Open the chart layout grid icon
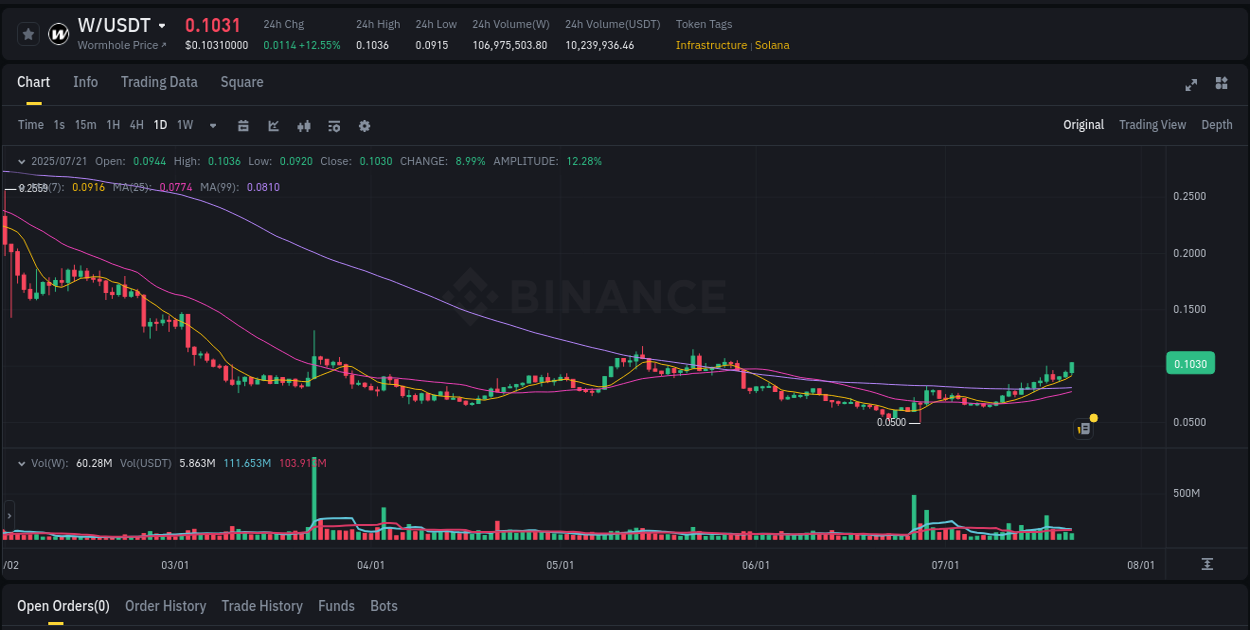Image resolution: width=1250 pixels, height=630 pixels. pos(1220,85)
